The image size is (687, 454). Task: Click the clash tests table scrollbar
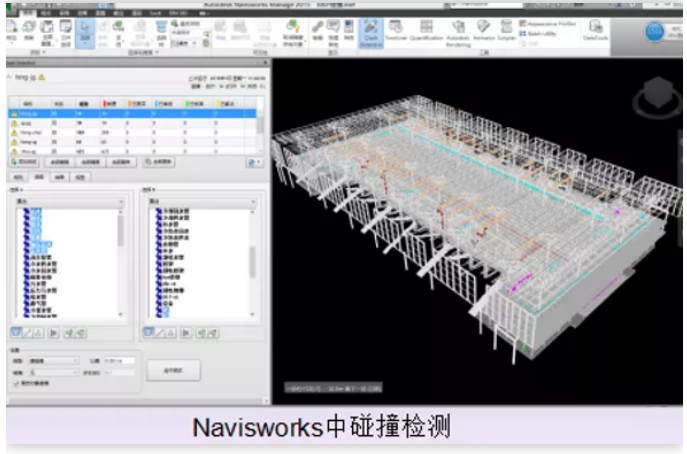260,125
